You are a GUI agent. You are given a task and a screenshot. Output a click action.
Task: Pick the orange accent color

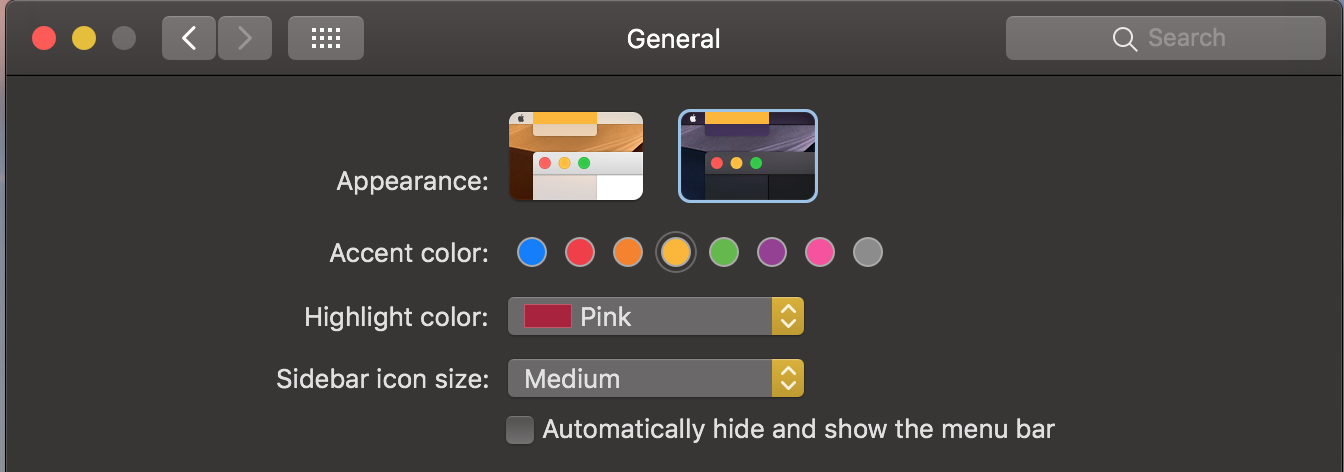628,252
